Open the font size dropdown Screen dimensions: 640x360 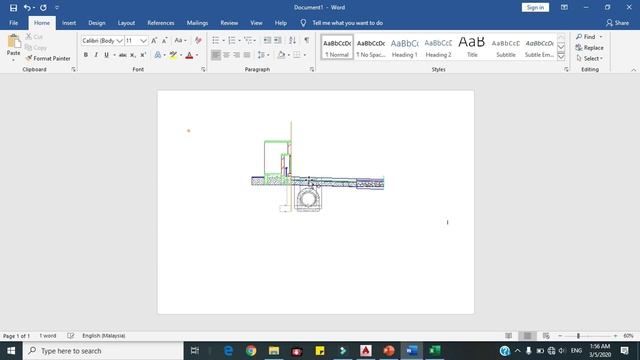(143, 41)
